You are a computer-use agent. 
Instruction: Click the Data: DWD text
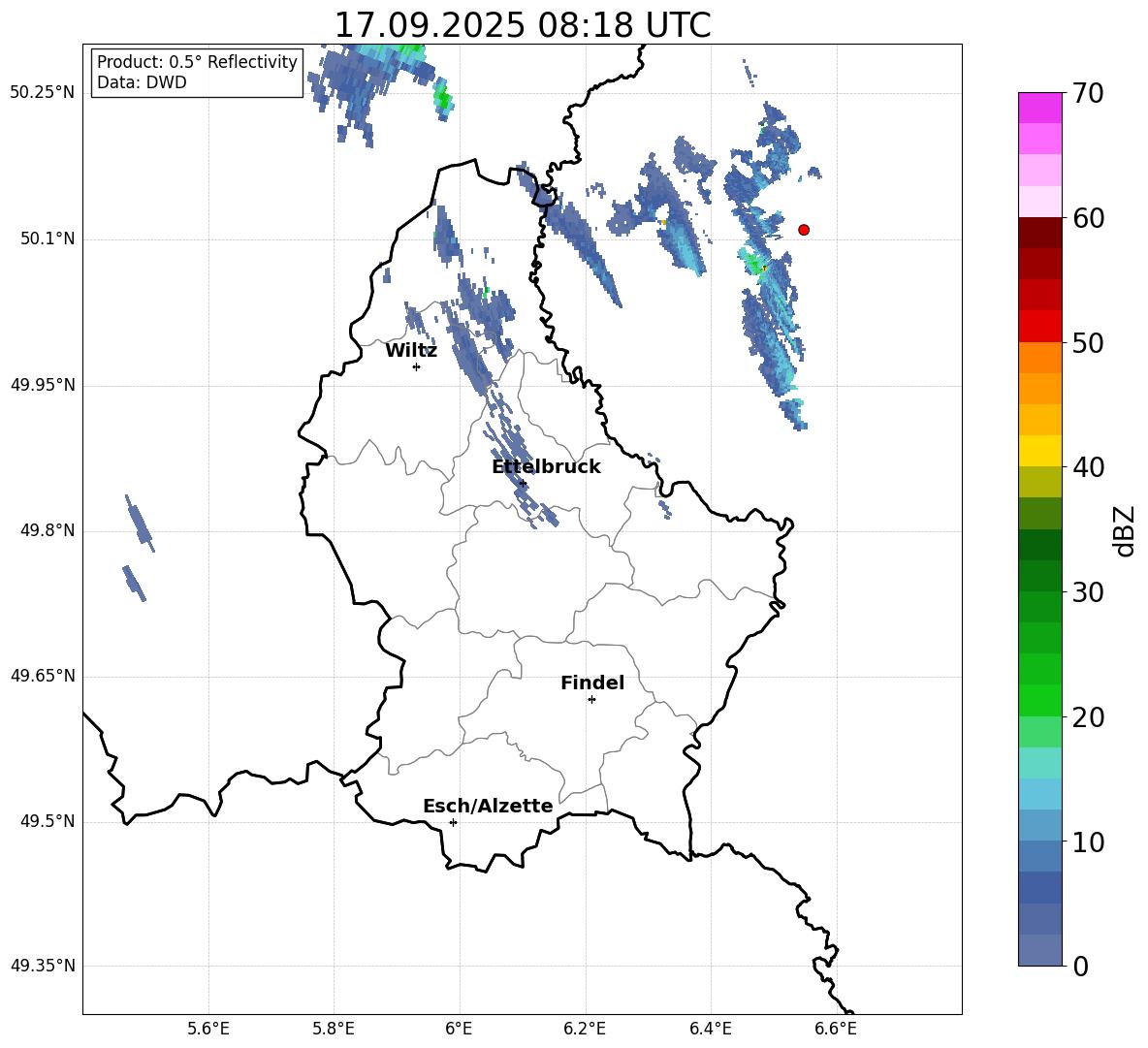(142, 82)
